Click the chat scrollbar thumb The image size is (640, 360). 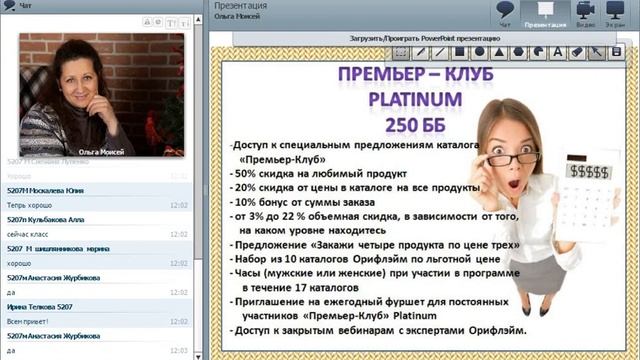tap(198, 141)
